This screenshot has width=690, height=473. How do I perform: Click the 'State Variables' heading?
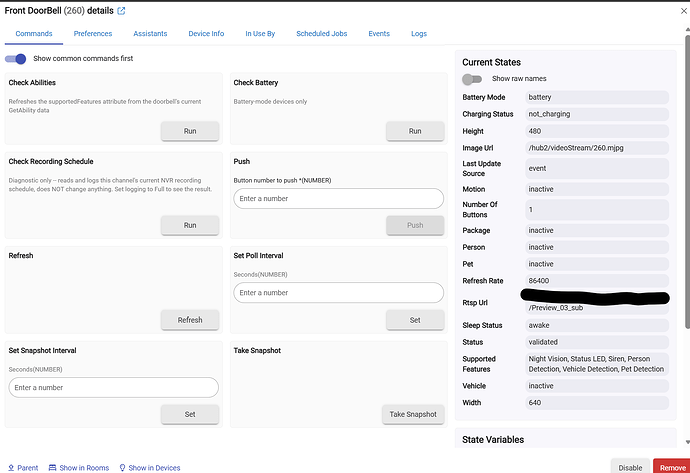pos(493,440)
